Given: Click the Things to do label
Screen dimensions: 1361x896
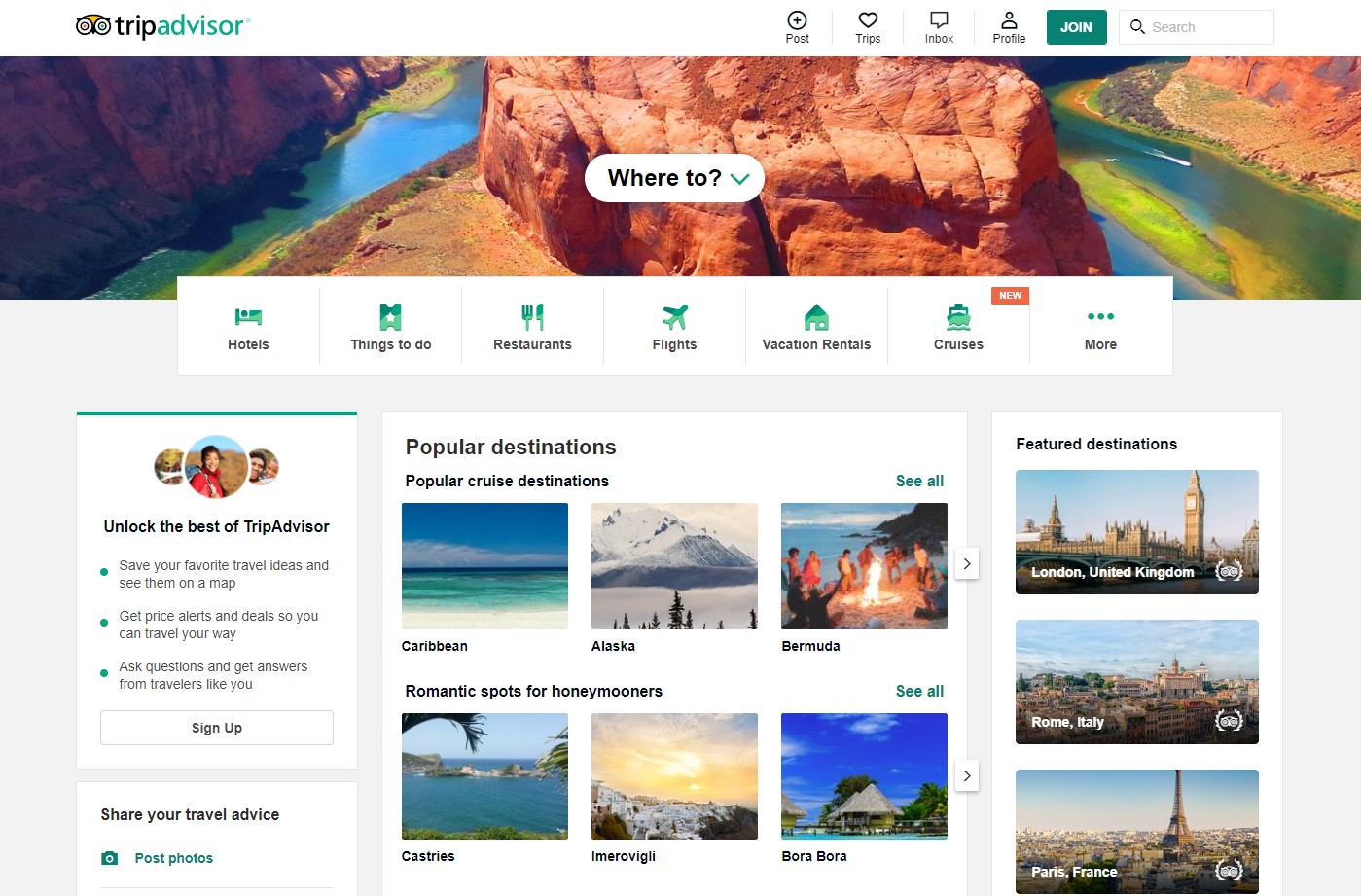Looking at the screenshot, I should [x=390, y=344].
